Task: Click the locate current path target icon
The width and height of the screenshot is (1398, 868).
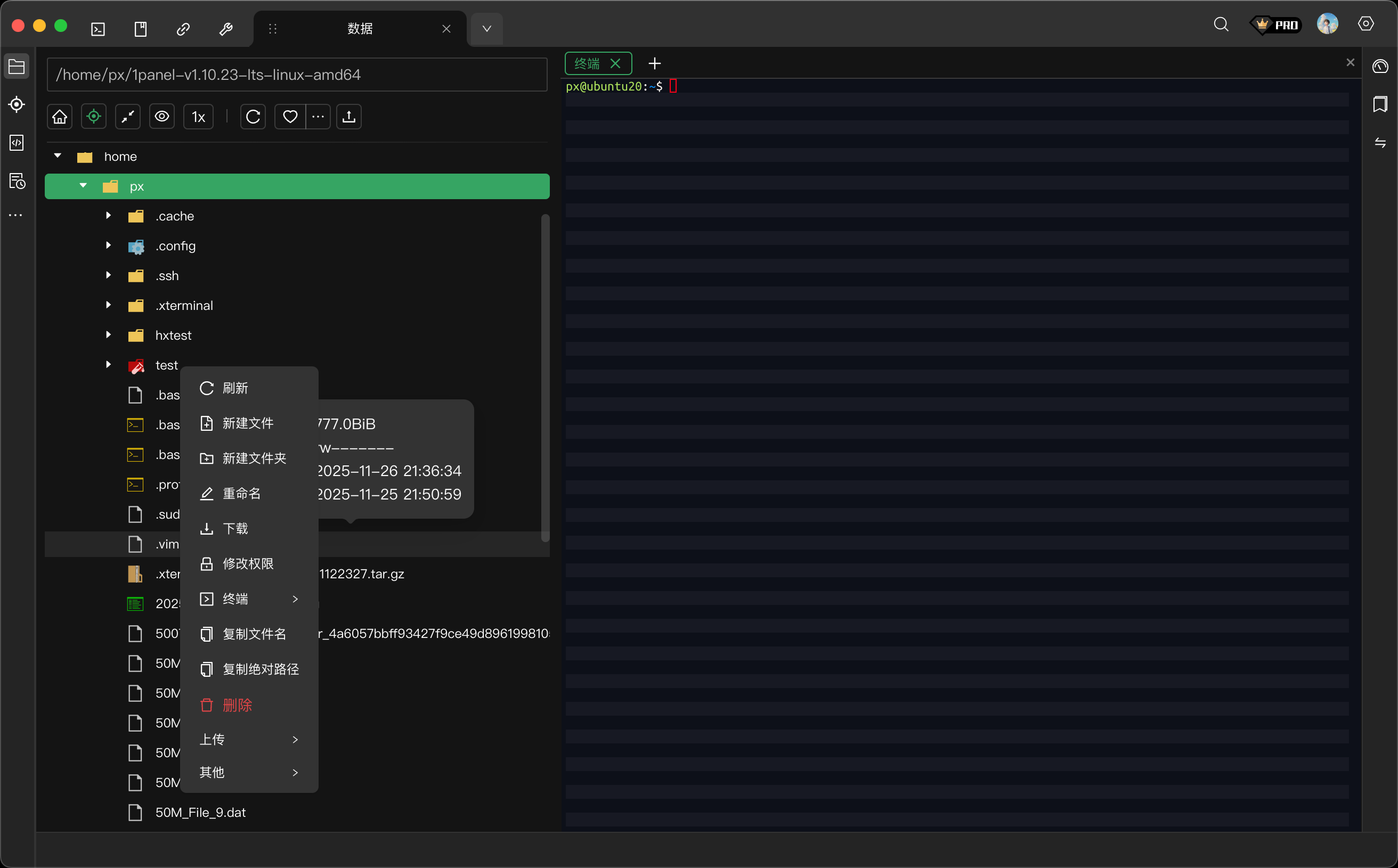Action: coord(94,117)
